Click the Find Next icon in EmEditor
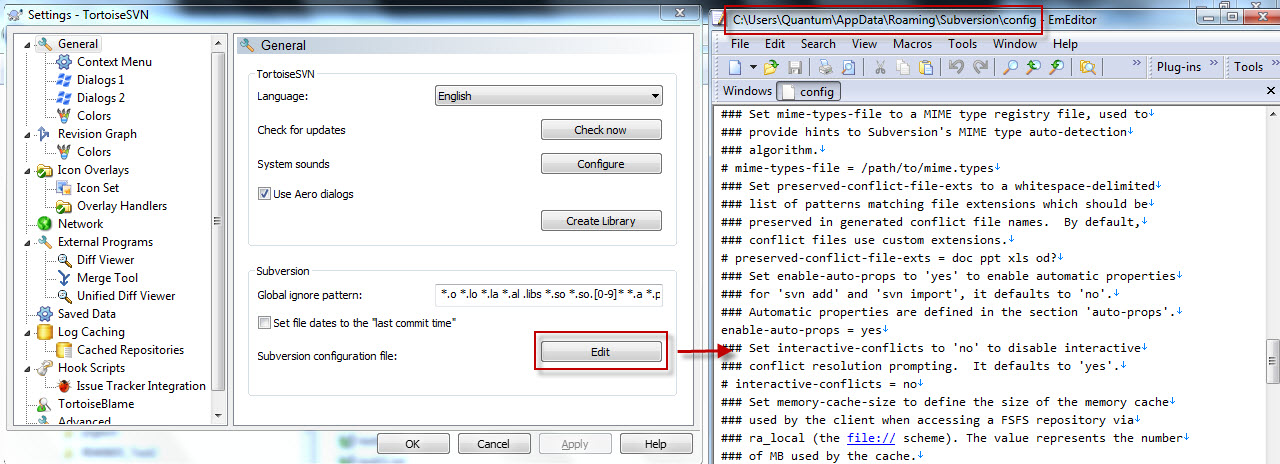The image size is (1280, 464). [1056, 67]
